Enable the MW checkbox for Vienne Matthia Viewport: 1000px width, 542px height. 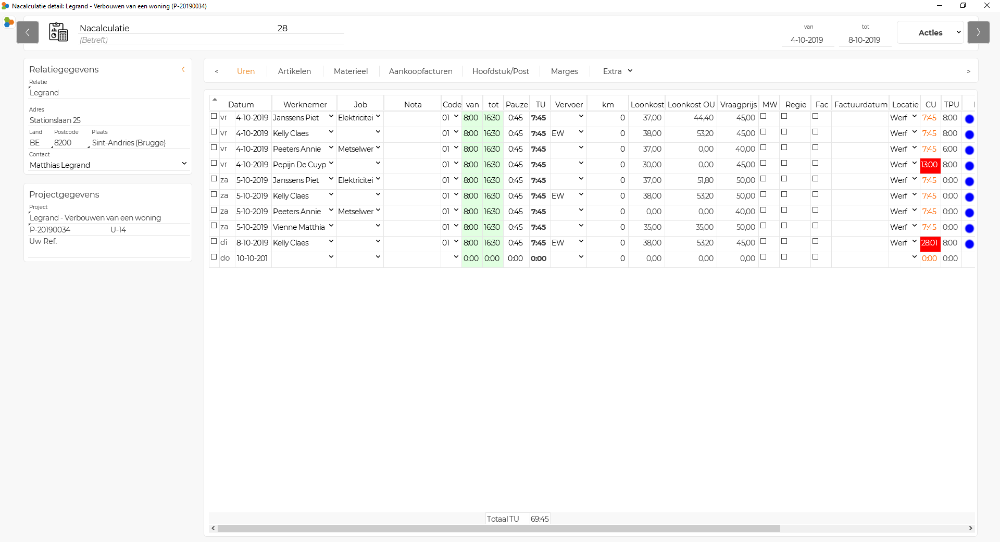tap(765, 226)
